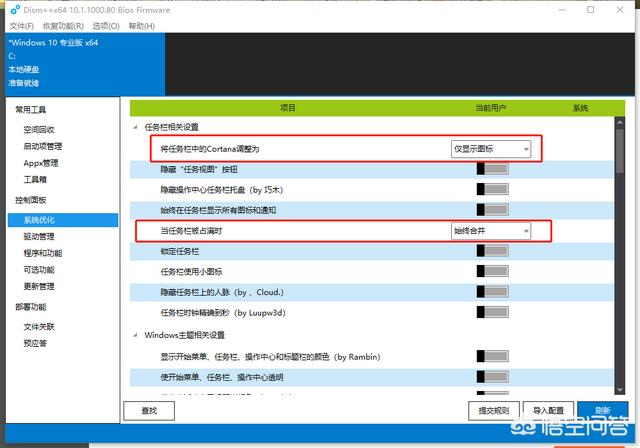Viewport: 640px width, 448px height.
Task: Open the 恢复功能(R) menu
Action: coord(63,26)
